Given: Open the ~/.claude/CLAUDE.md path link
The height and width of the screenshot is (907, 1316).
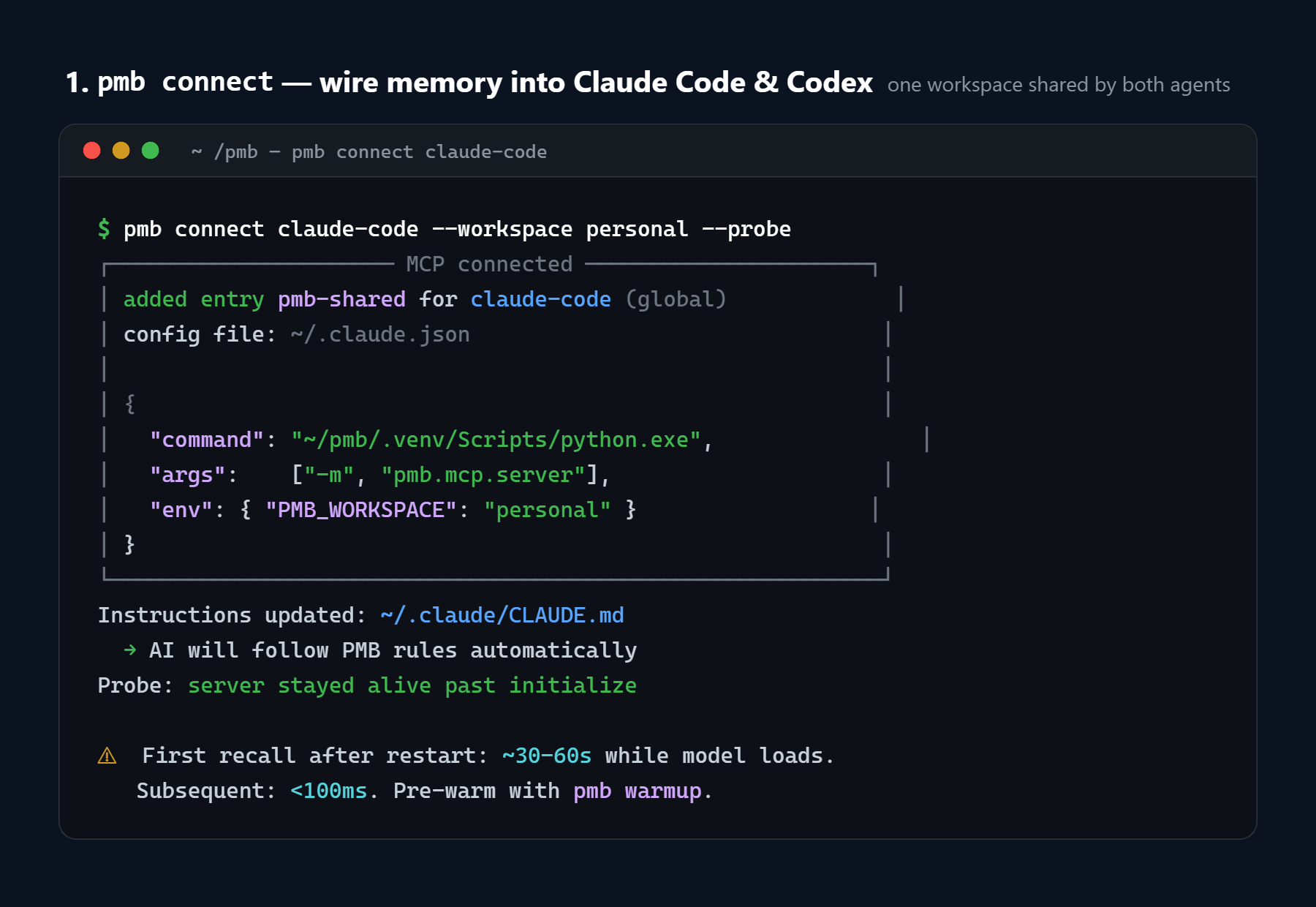Looking at the screenshot, I should (502, 615).
